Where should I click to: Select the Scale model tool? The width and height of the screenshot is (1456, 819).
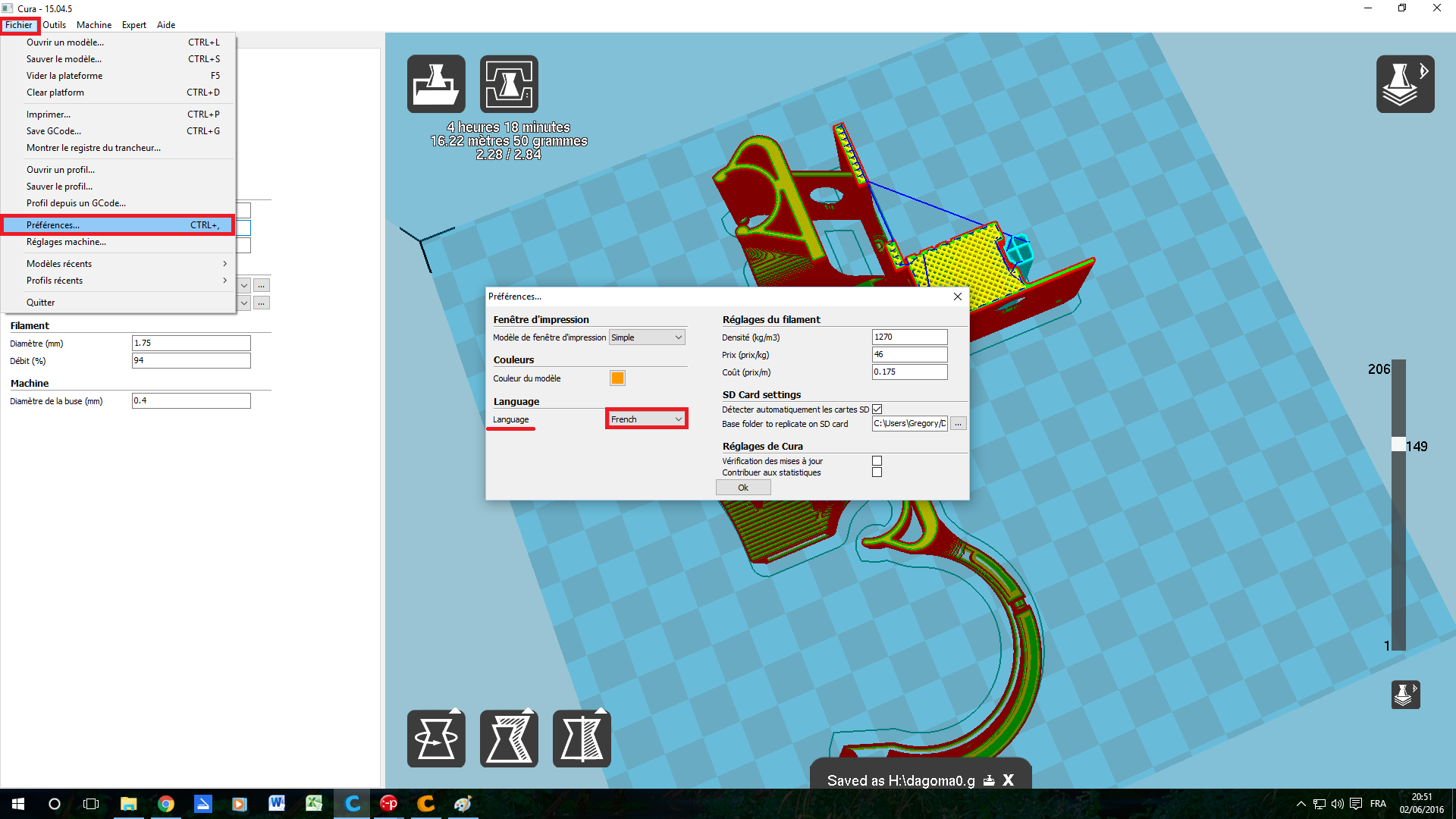pyautogui.click(x=509, y=739)
